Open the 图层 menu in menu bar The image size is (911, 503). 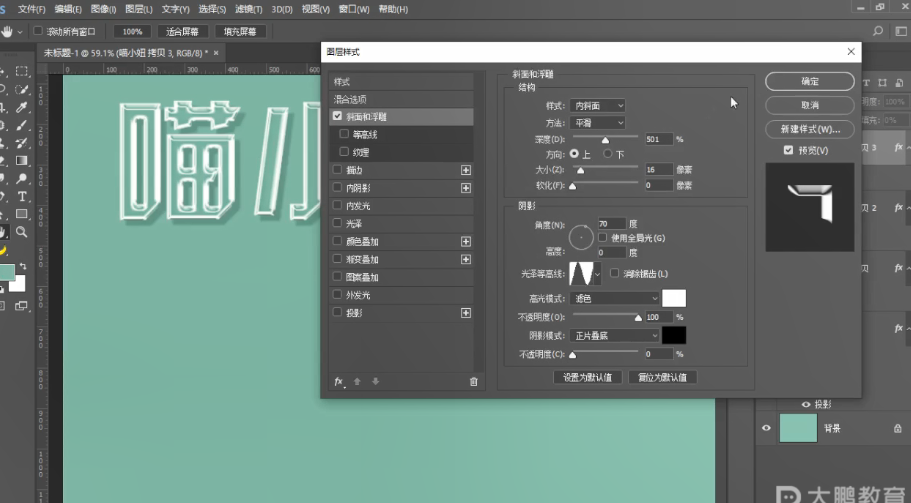(x=138, y=9)
